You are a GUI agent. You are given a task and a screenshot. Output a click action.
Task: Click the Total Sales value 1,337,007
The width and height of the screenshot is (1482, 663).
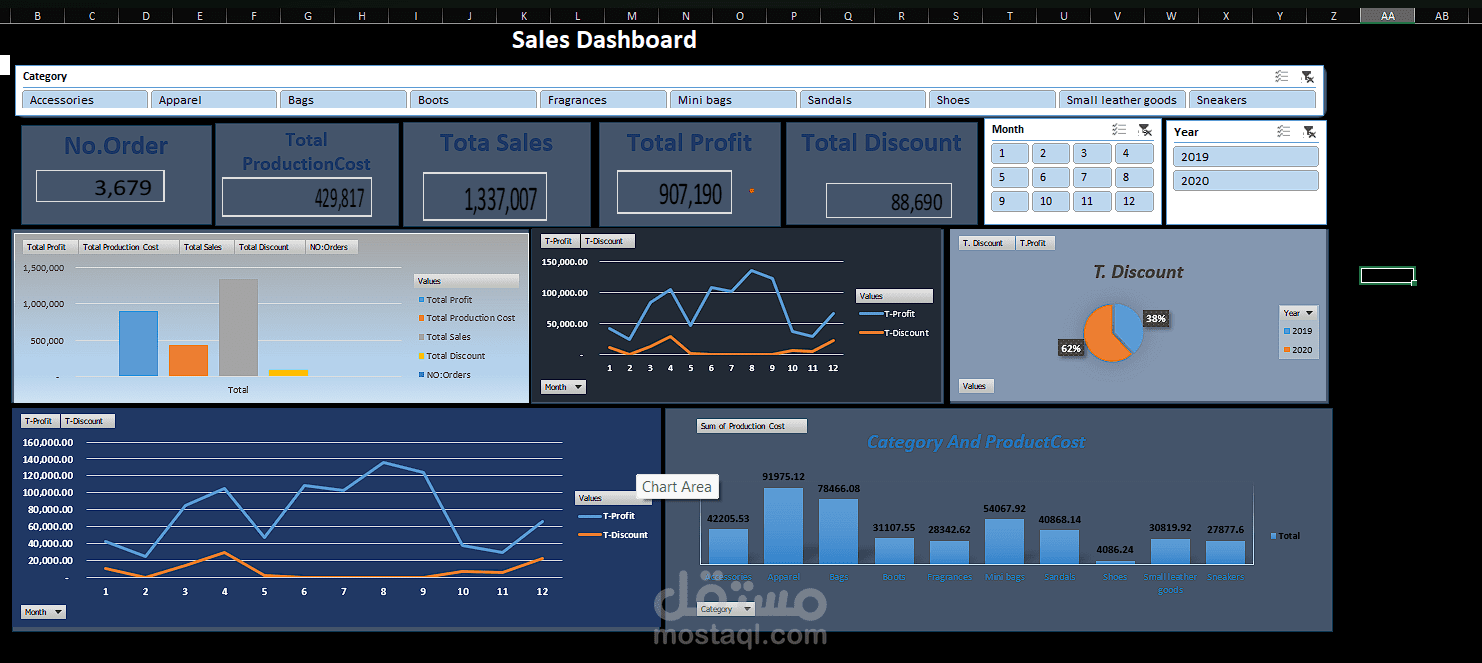click(x=485, y=196)
